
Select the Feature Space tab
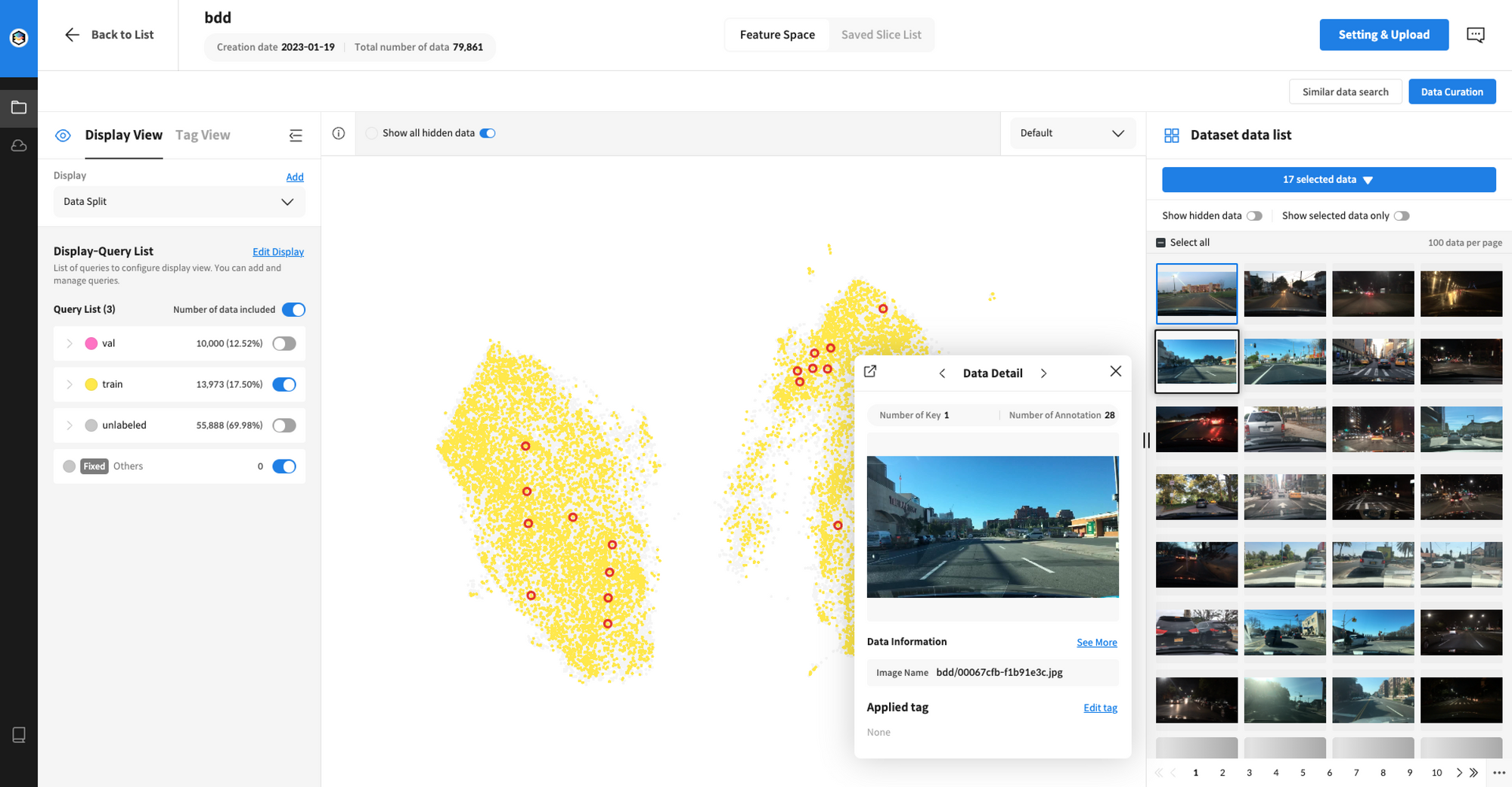pos(777,35)
